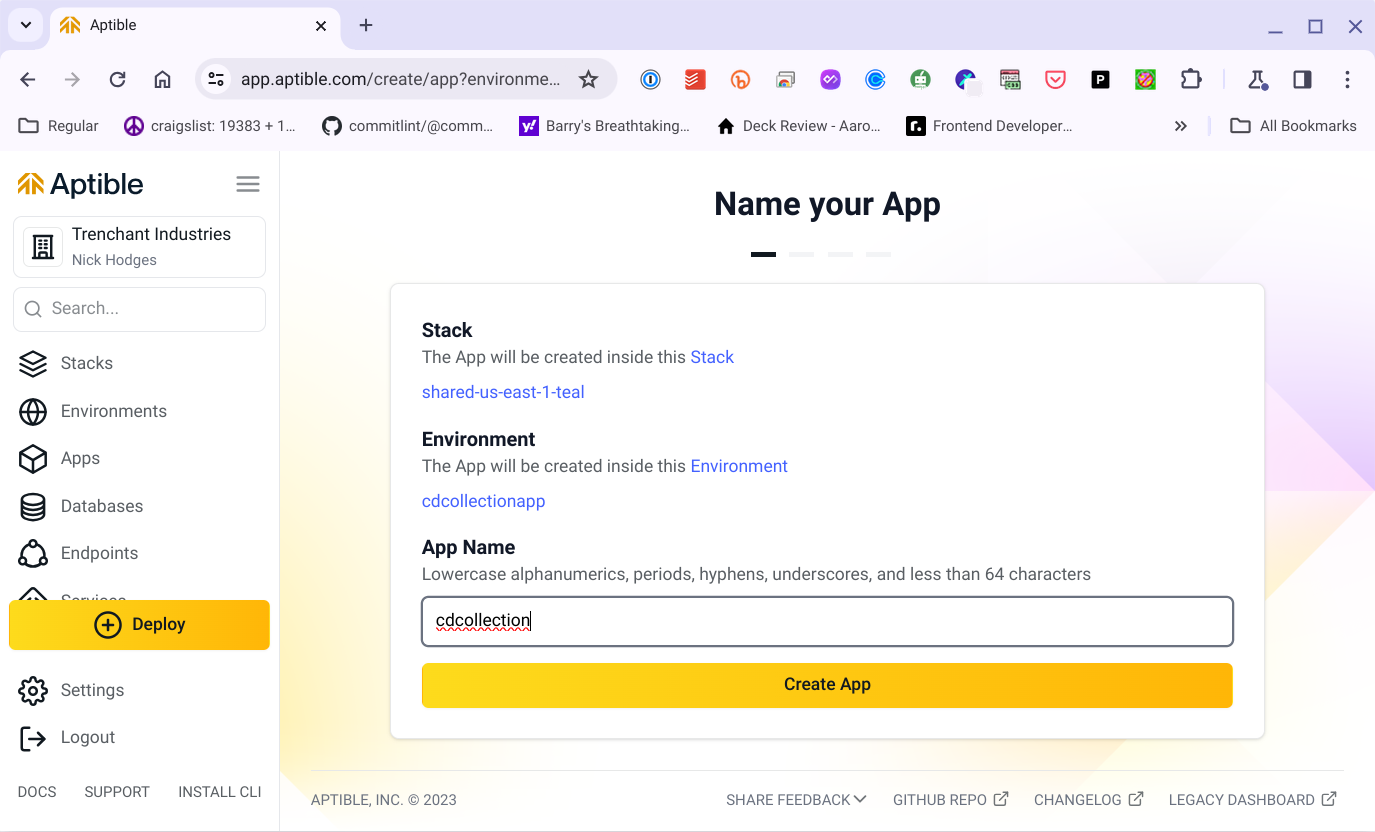Click the Environment hyperlink in description
1375x832 pixels.
pyautogui.click(x=739, y=466)
